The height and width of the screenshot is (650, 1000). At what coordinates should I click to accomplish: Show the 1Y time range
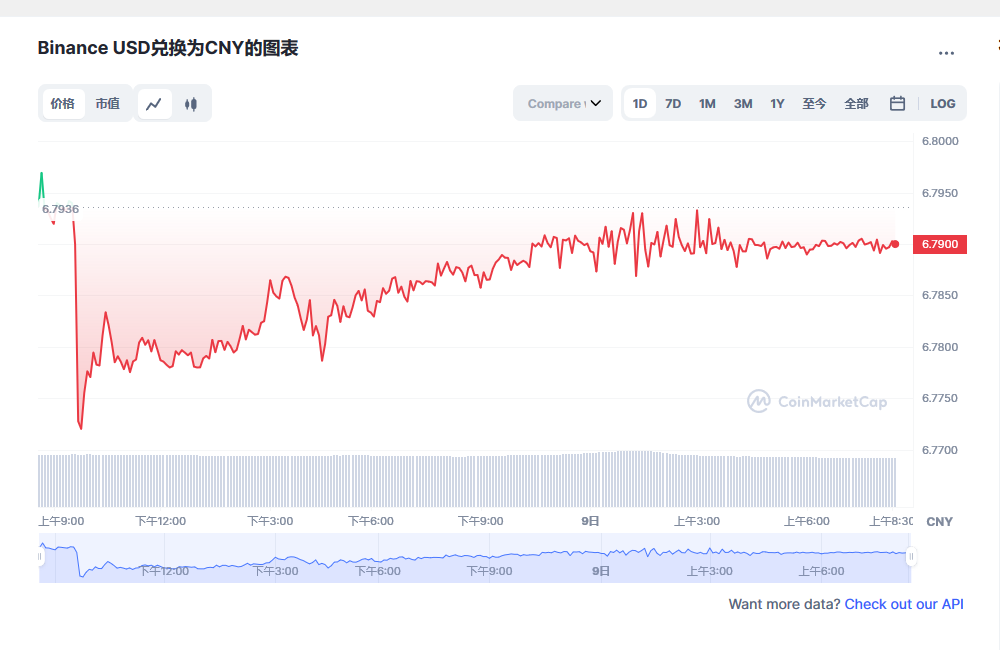[777, 103]
